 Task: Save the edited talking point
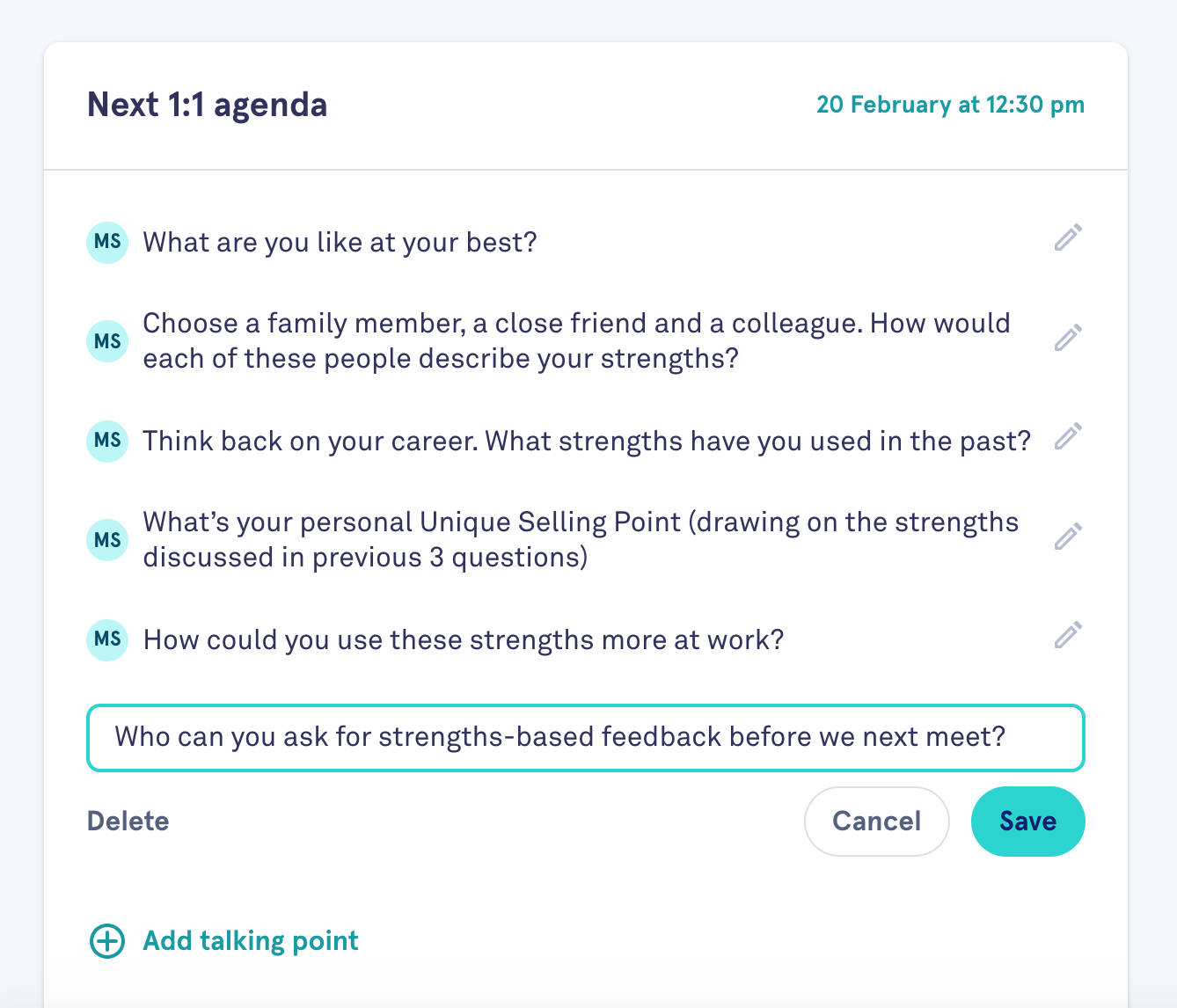click(x=1027, y=822)
